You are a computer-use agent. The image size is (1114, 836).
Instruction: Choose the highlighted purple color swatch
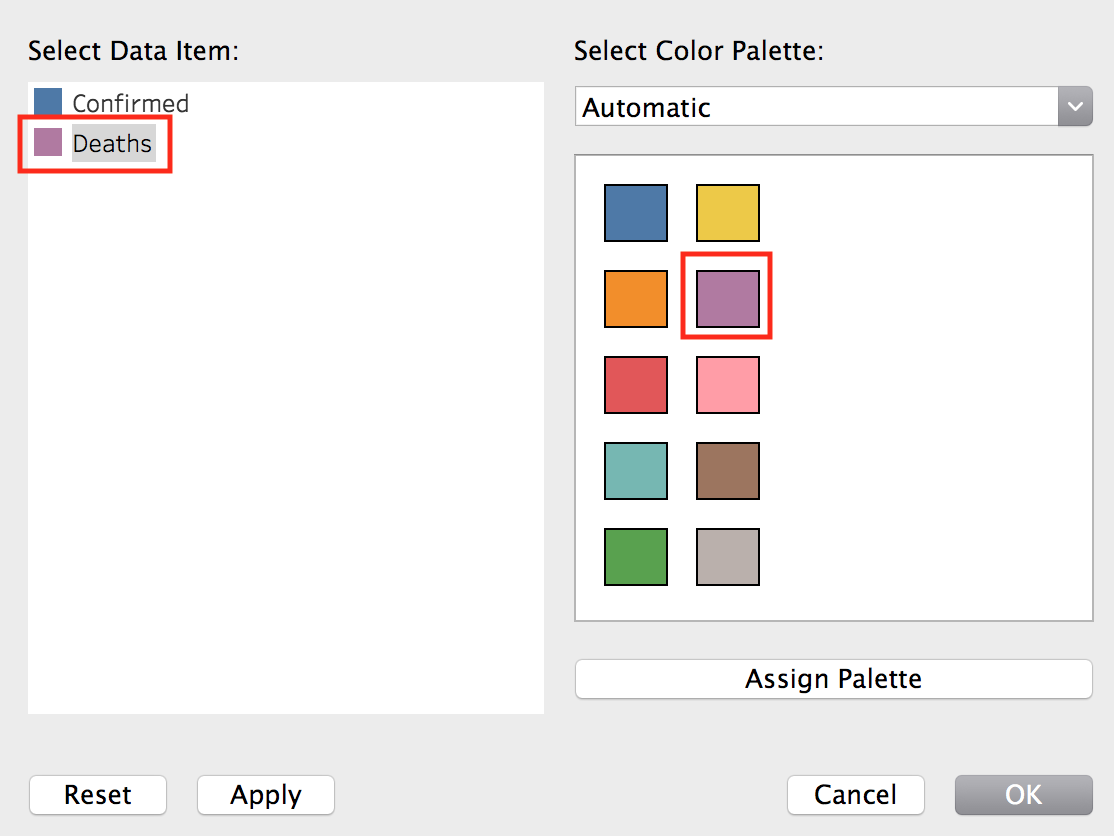(727, 298)
